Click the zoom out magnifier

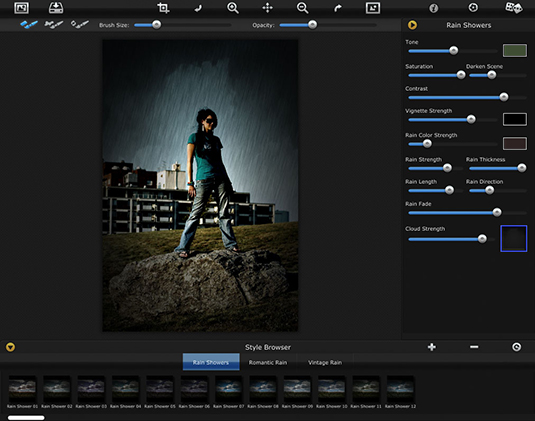pos(302,8)
